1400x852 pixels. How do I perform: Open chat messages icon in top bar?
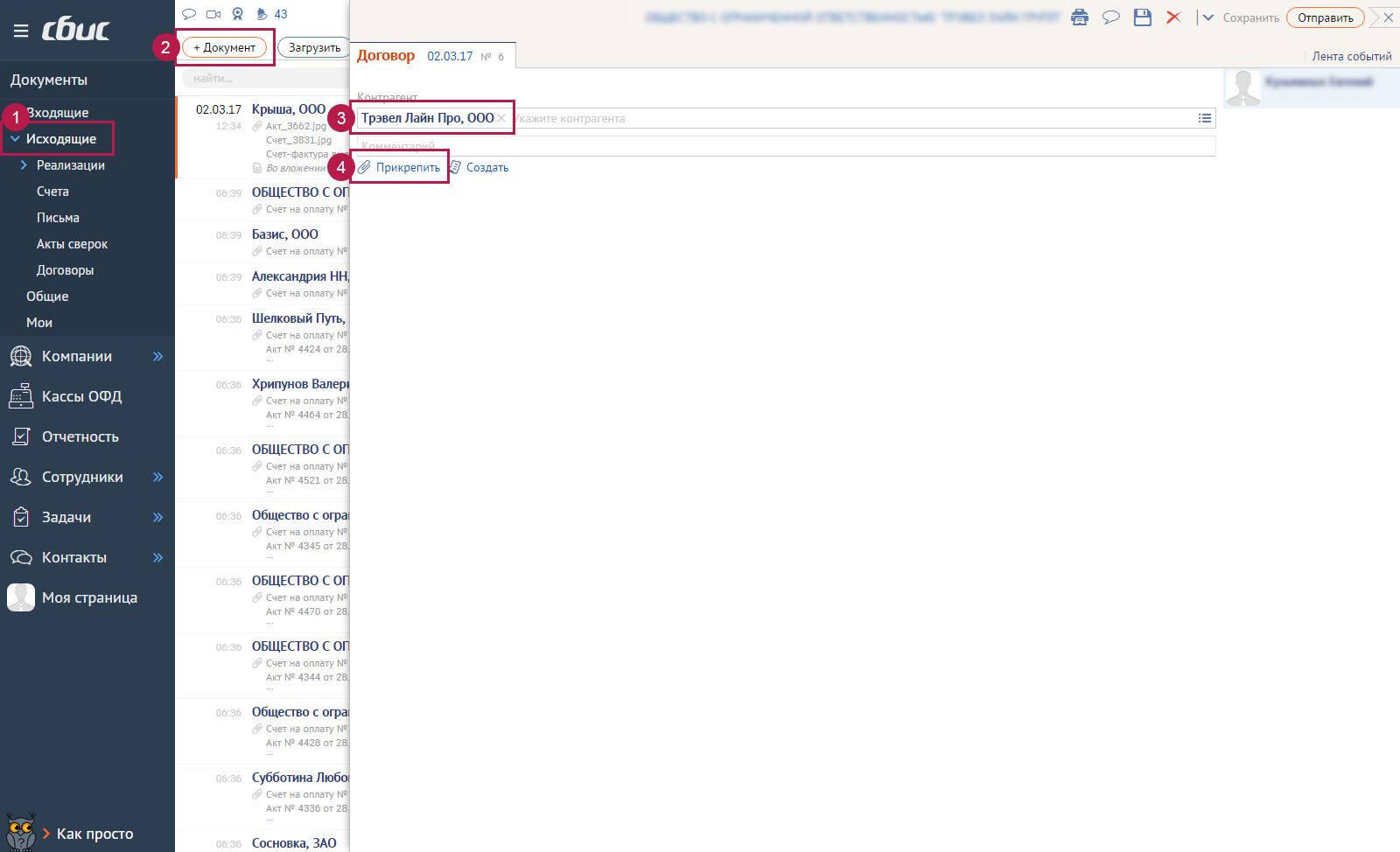click(189, 14)
